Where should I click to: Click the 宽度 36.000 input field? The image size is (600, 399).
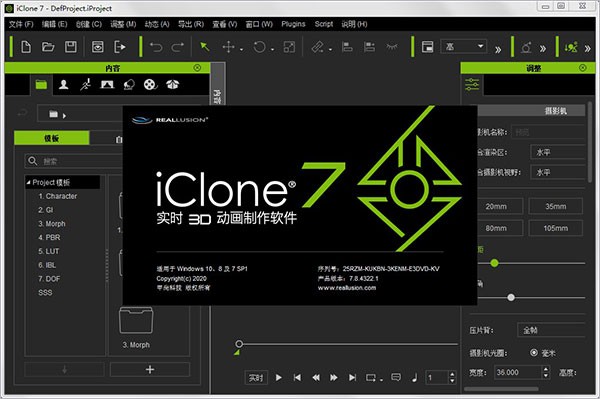[x=518, y=372]
